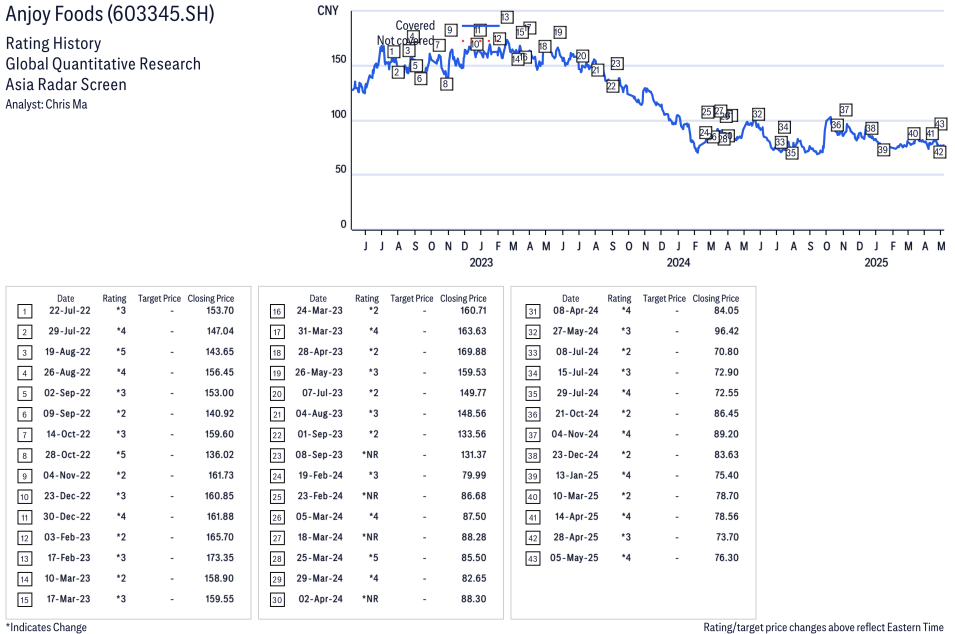Image resolution: width=955 pixels, height=634 pixels.
Task: Click chart marker 6 on the chart
Action: (x=420, y=79)
